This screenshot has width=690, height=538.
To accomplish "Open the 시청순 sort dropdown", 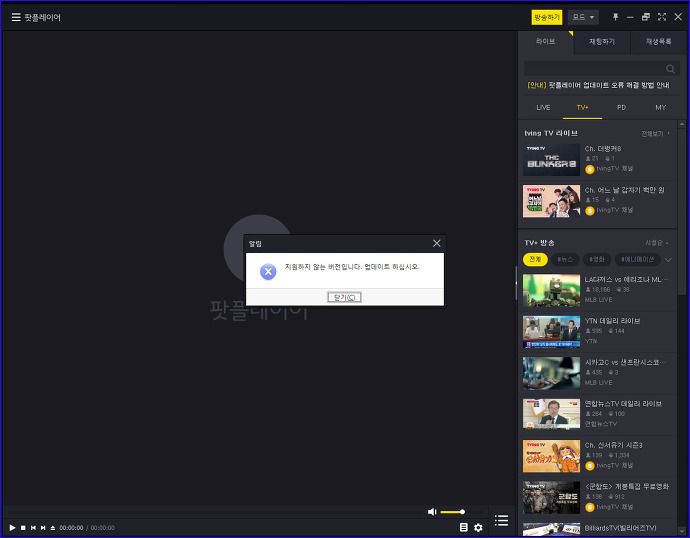I will pyautogui.click(x=657, y=243).
